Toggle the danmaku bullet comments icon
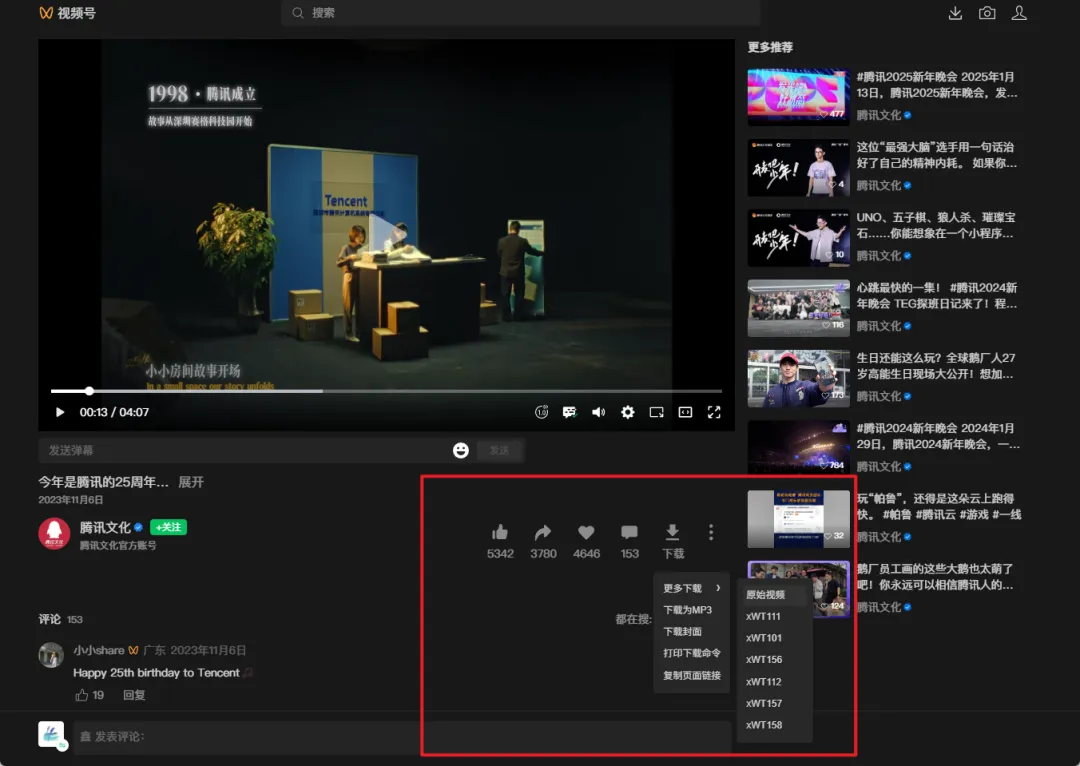This screenshot has width=1080, height=766. click(570, 412)
